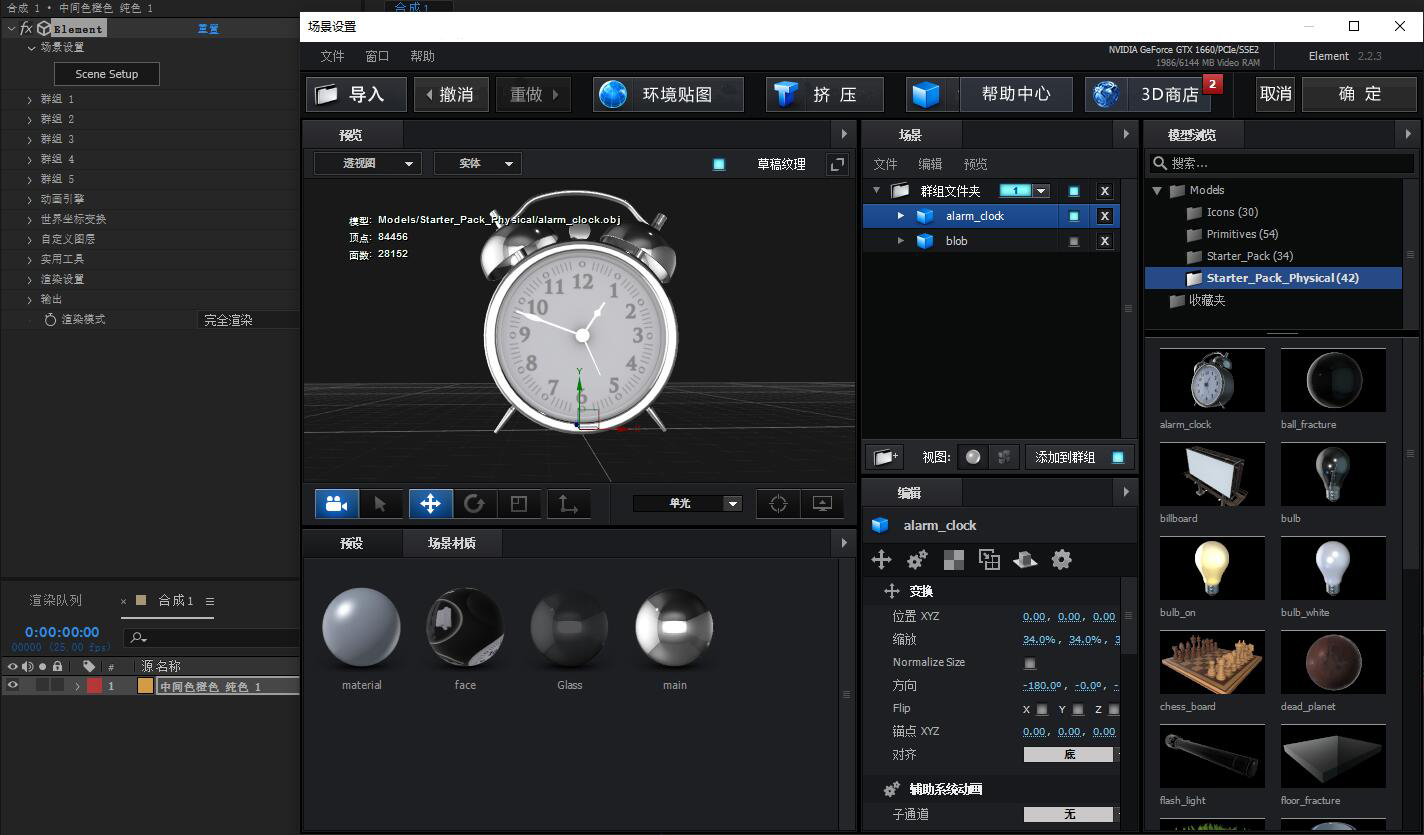
Task: Switch to the rotate gizmo tool
Action: tap(474, 504)
